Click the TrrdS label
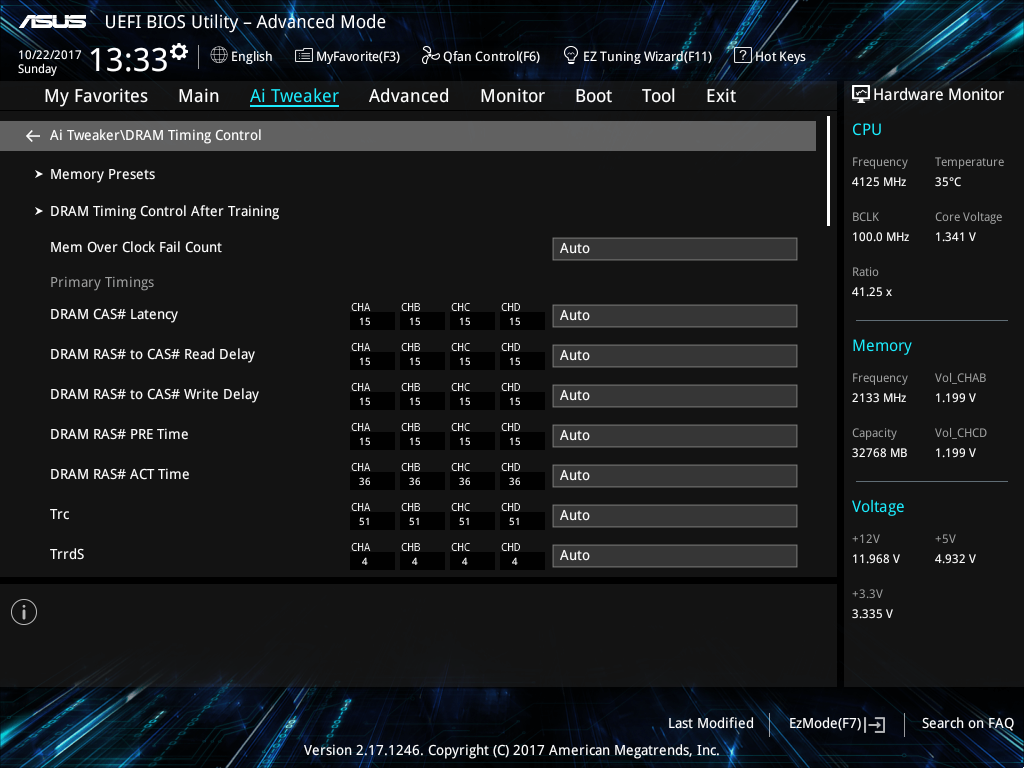Image resolution: width=1024 pixels, height=768 pixels. [x=67, y=554]
